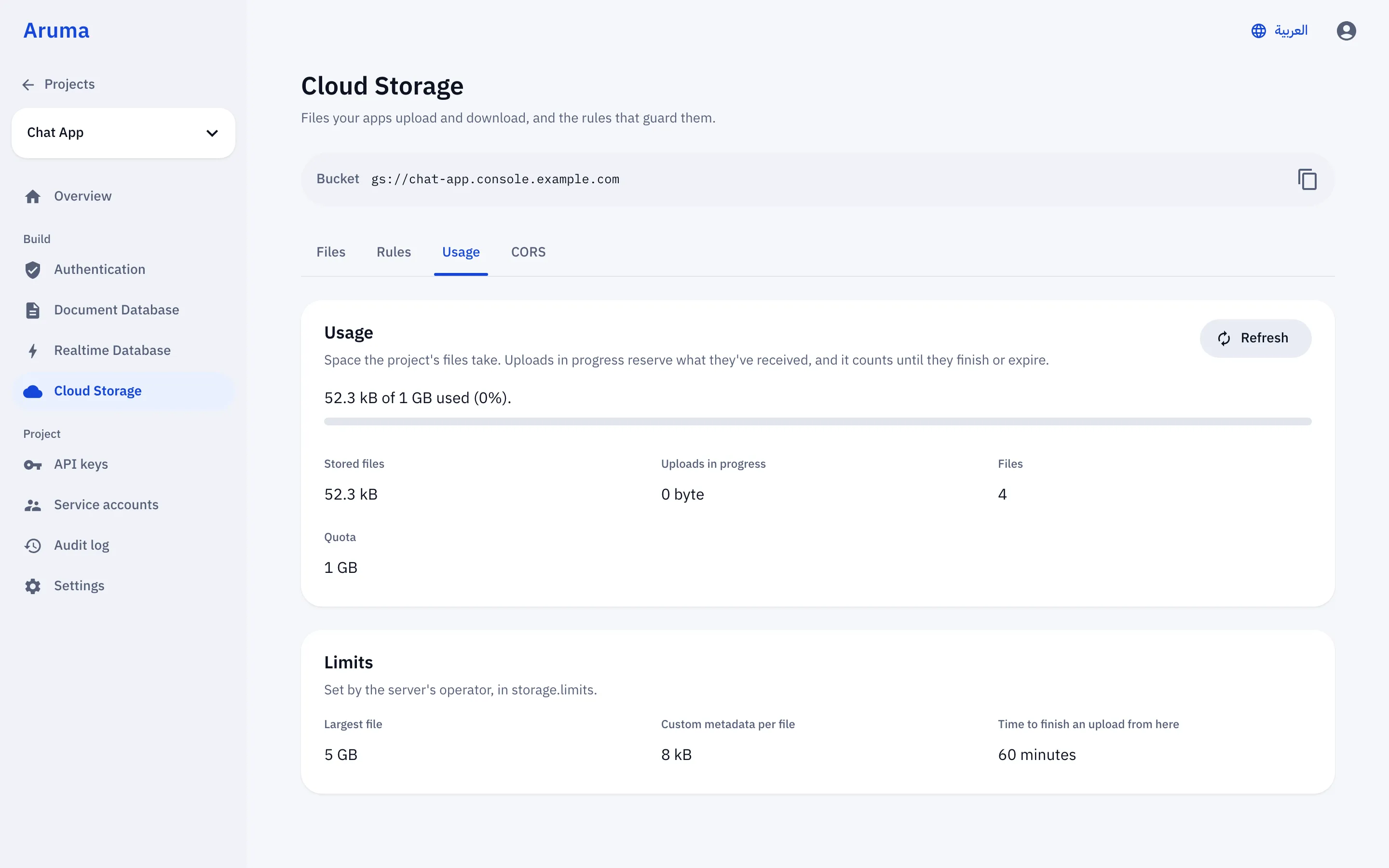Screen dimensions: 1389x868
Task: Click the '52.3 kB of 1 GB used (0%).' text
Action: point(417,398)
